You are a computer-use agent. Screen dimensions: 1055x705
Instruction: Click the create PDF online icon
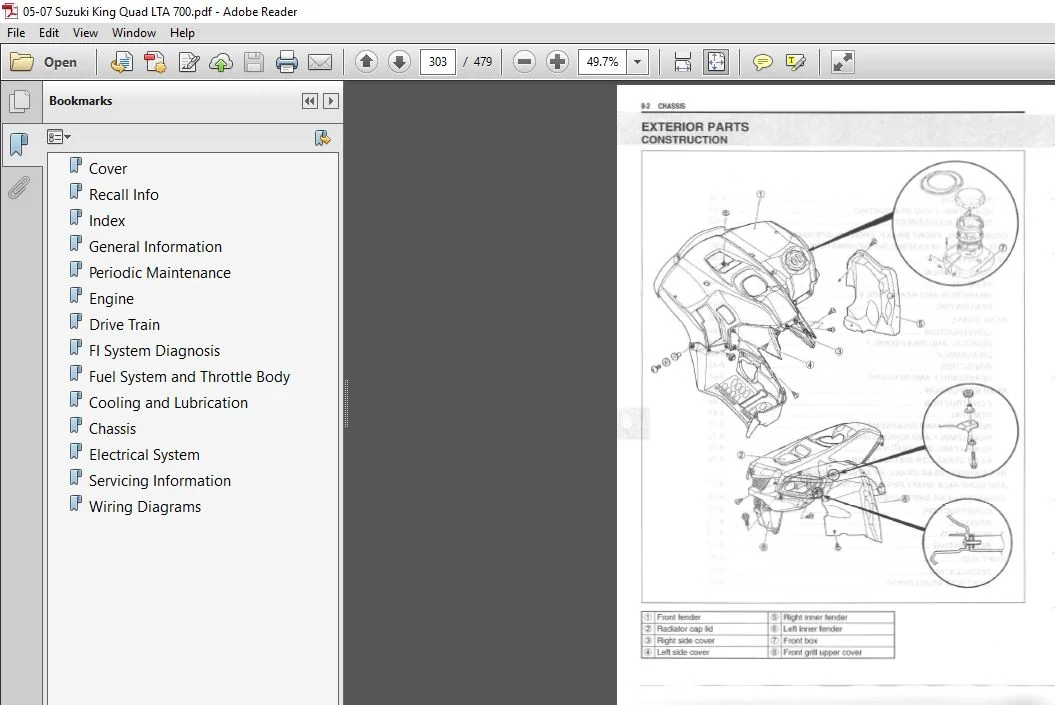coord(121,62)
